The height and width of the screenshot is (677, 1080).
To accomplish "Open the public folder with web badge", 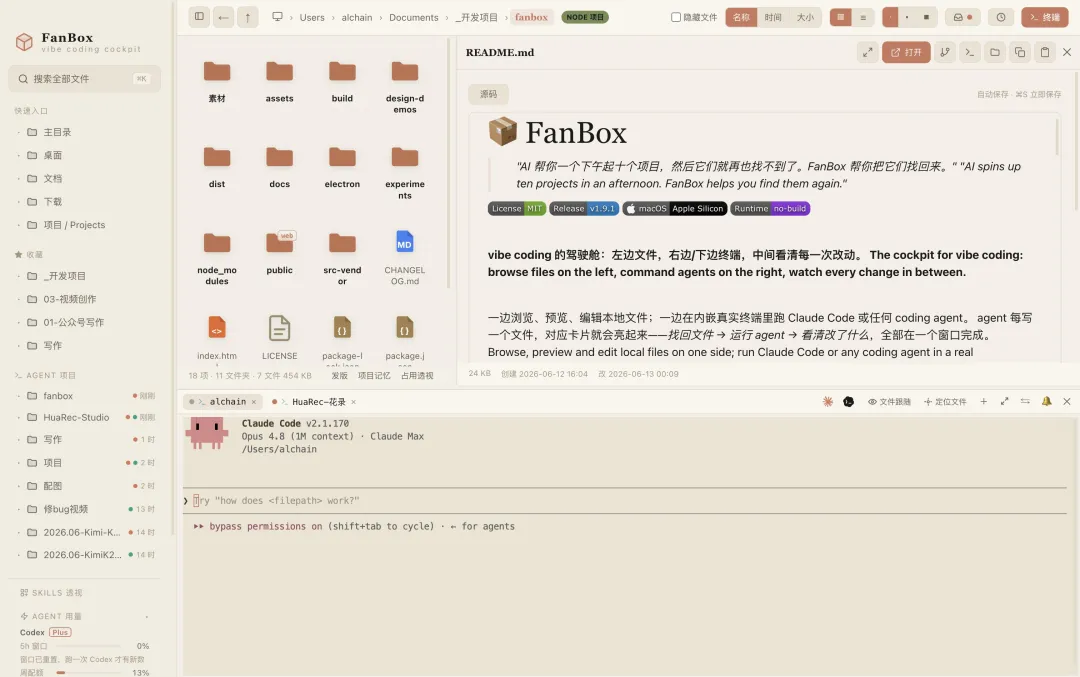I will pos(280,242).
